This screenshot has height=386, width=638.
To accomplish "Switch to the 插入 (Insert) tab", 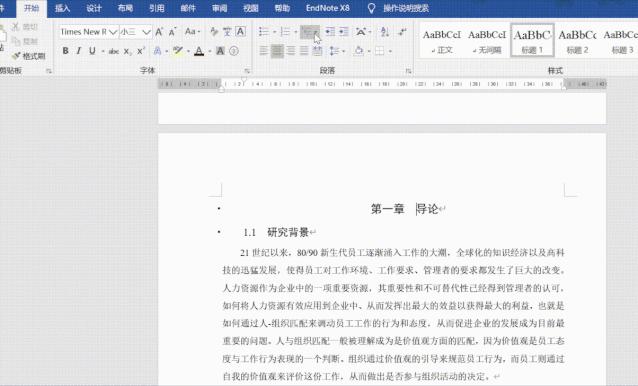I will 62,8.
